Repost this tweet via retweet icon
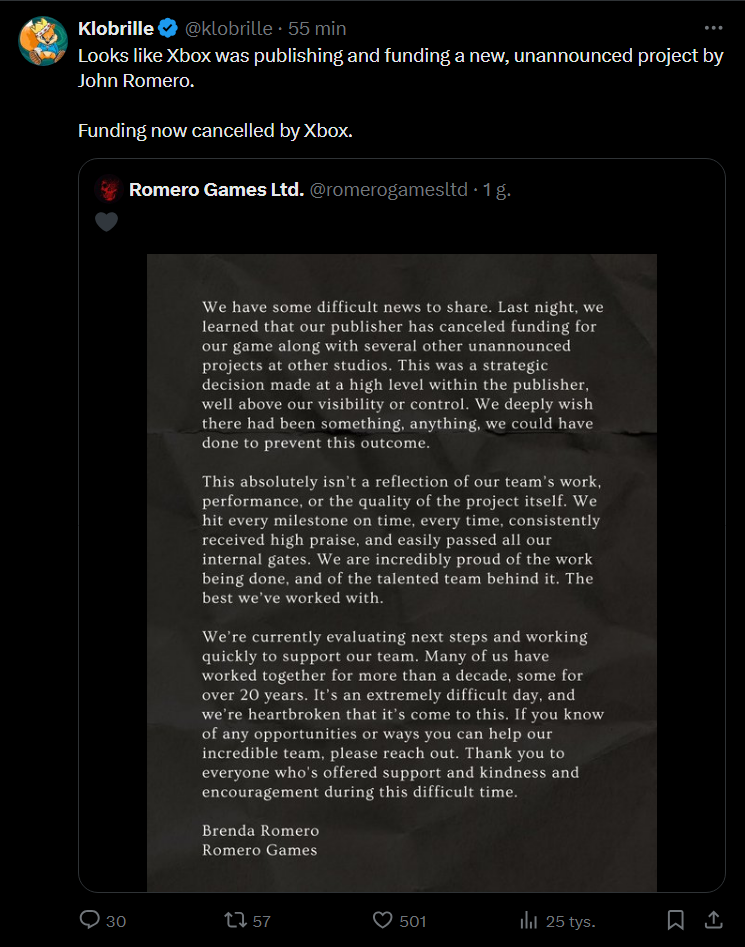Image resolution: width=745 pixels, height=947 pixels. pyautogui.click(x=235, y=920)
